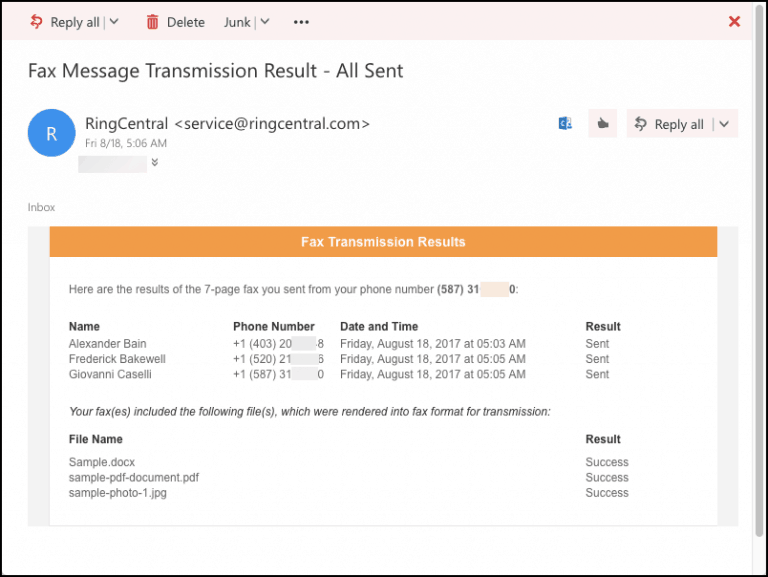Open the dropdown next to top toolbar Reply all

pos(113,21)
